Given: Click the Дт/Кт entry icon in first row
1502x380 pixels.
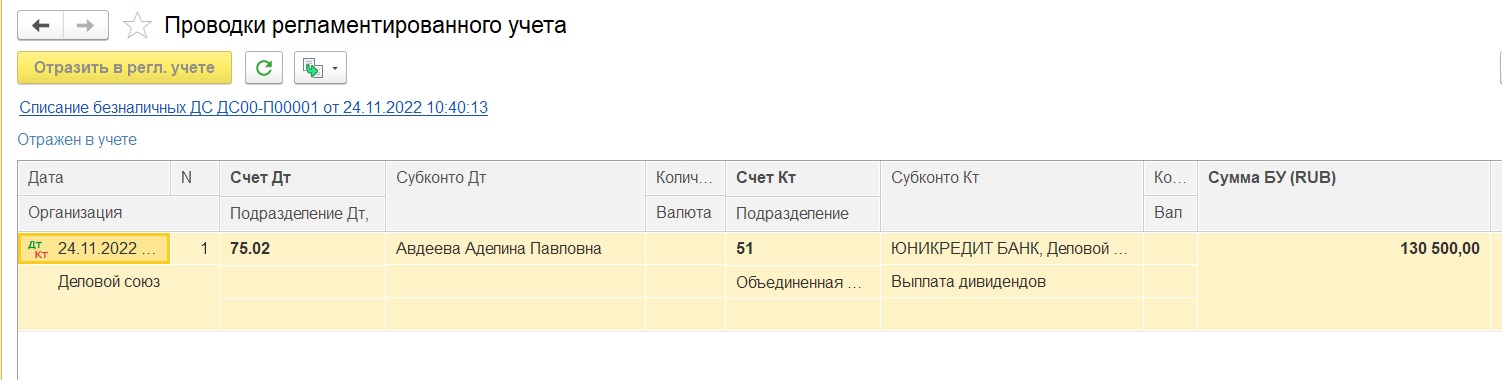Looking at the screenshot, I should click(x=36, y=248).
